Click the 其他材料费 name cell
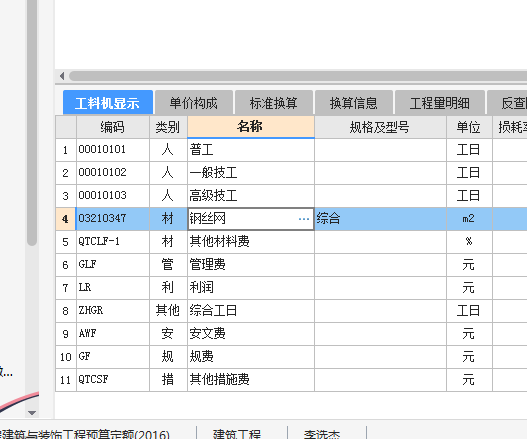The height and width of the screenshot is (439, 527). pos(251,242)
